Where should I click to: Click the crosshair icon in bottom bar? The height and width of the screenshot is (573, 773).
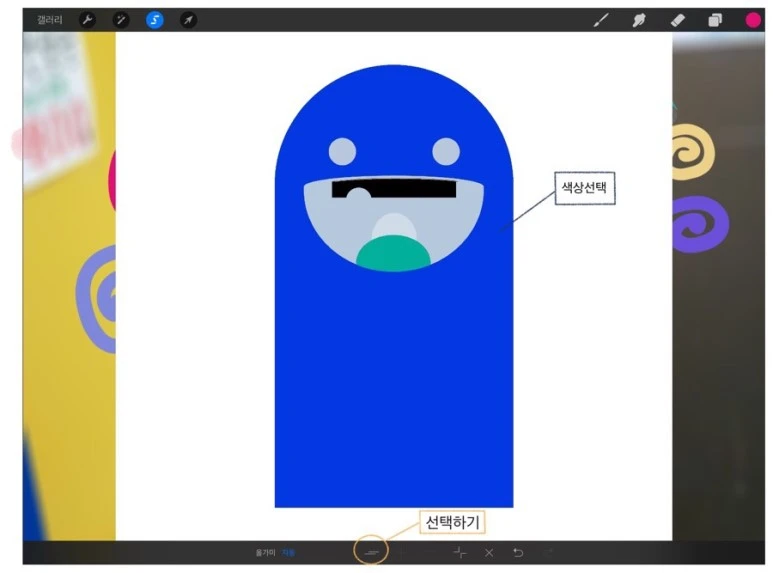tap(459, 552)
